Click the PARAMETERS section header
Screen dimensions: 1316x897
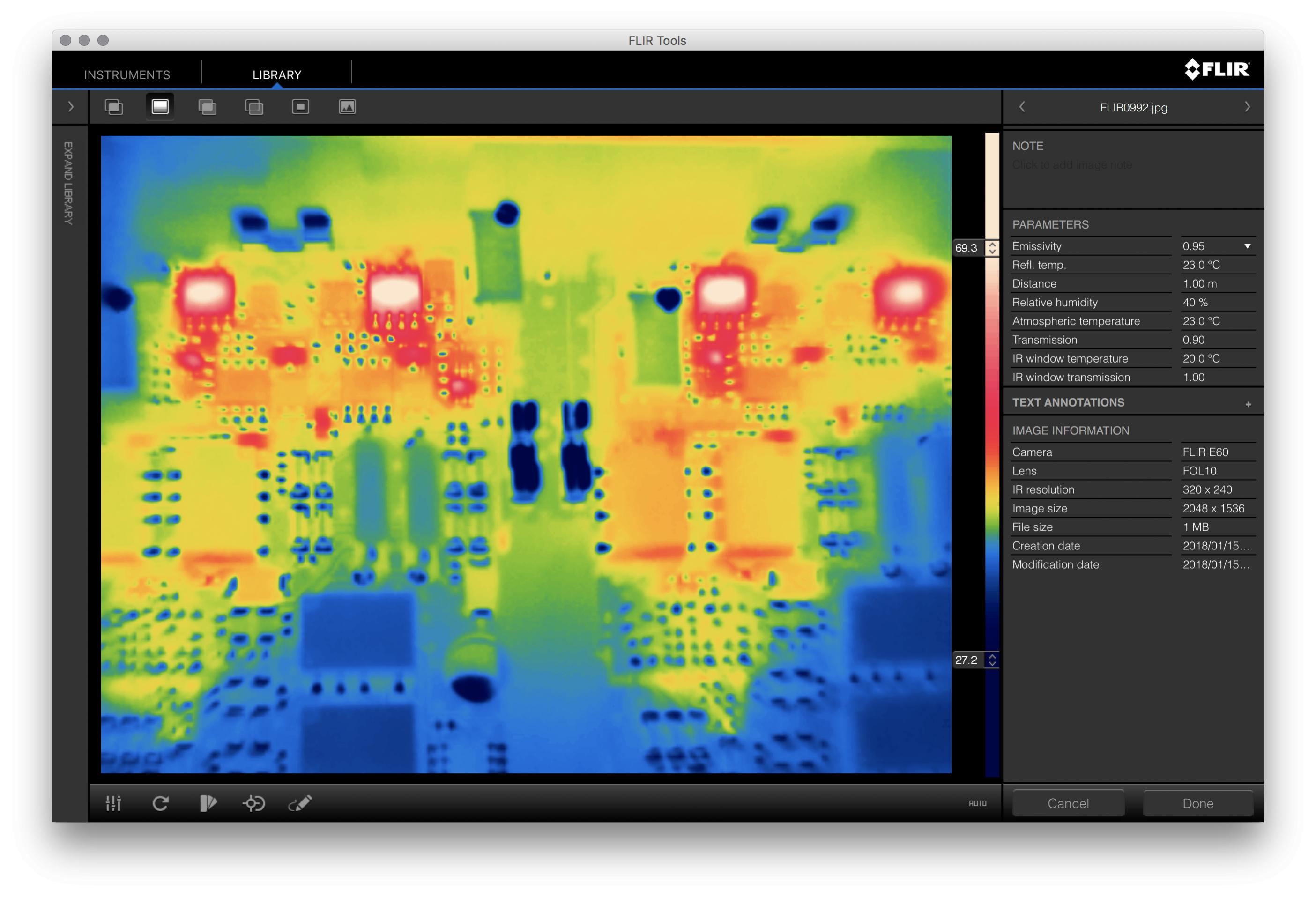[x=1050, y=224]
